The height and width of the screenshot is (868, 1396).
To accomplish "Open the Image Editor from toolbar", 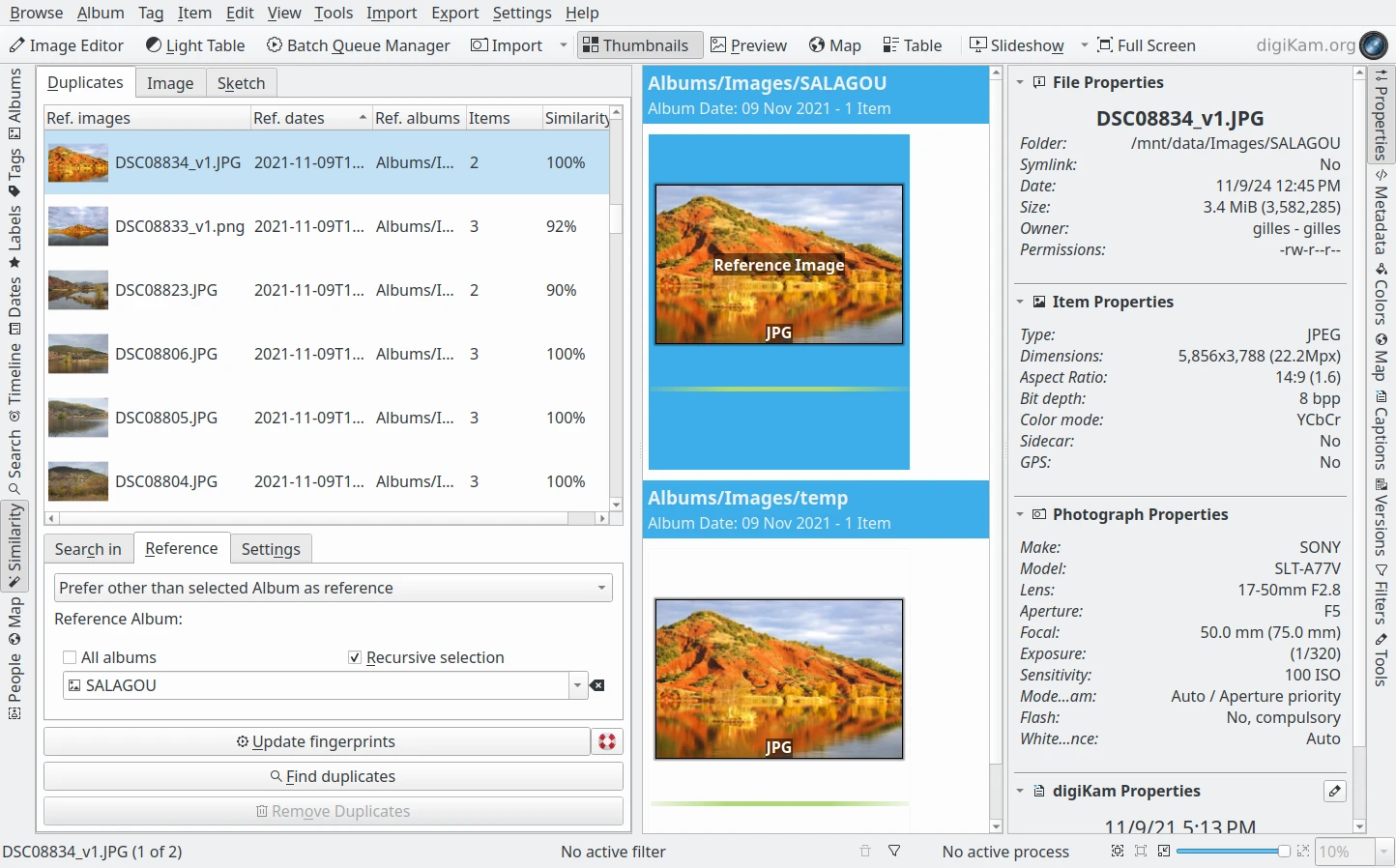I will [67, 45].
